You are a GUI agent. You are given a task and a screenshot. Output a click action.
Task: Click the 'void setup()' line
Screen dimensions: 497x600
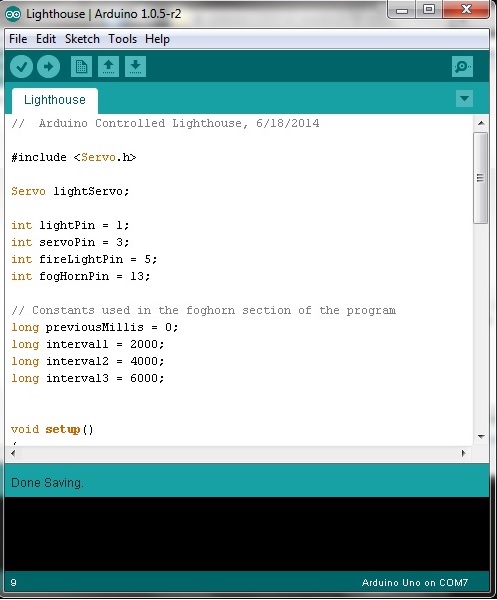[x=52, y=429]
